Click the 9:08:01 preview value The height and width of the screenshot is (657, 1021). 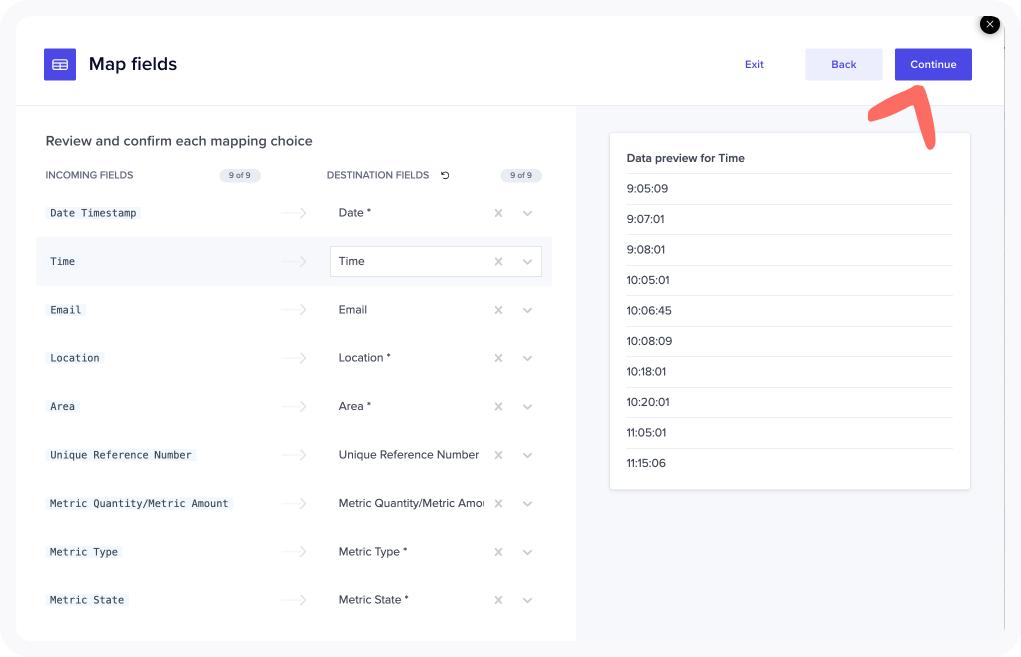point(646,250)
